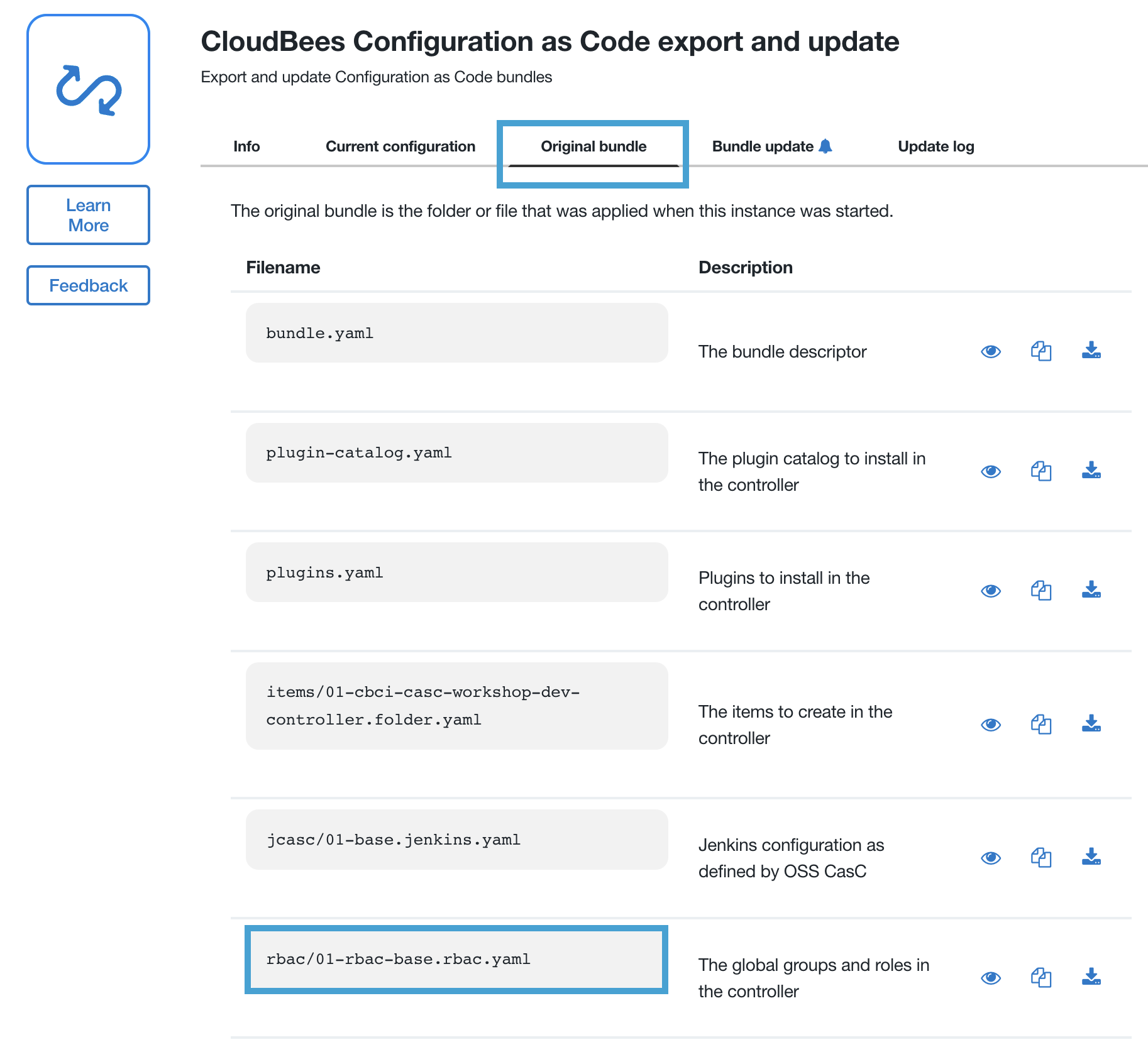Image resolution: width=1148 pixels, height=1057 pixels.
Task: Download the plugins.yaml file
Action: 1091,590
